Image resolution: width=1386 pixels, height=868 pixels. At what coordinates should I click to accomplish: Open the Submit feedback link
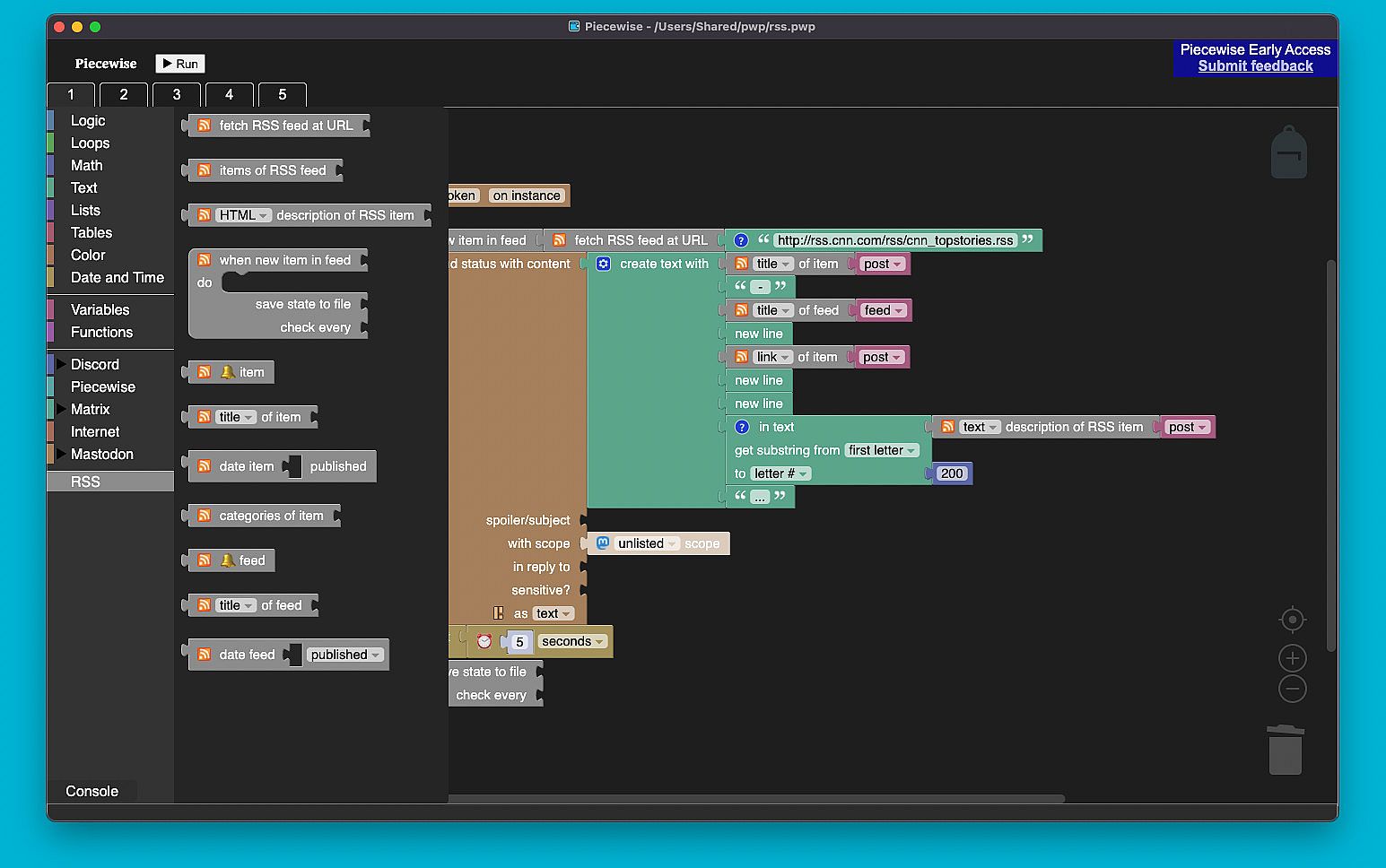(x=1255, y=66)
